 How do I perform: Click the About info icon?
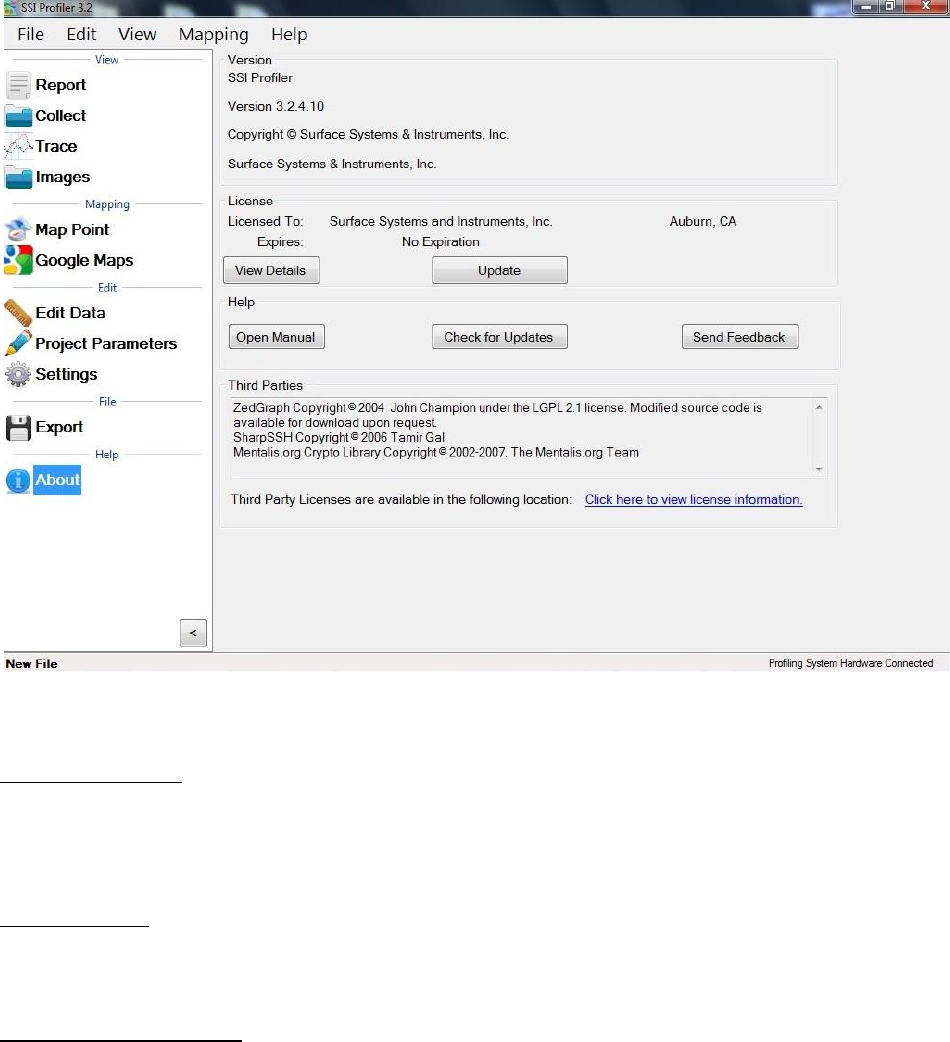tap(18, 480)
